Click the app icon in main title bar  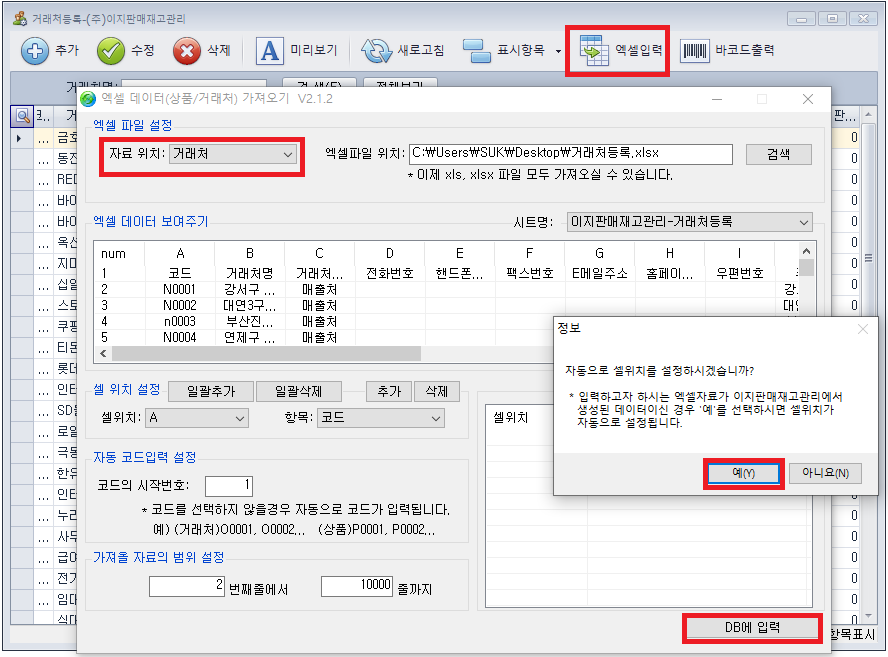point(20,19)
